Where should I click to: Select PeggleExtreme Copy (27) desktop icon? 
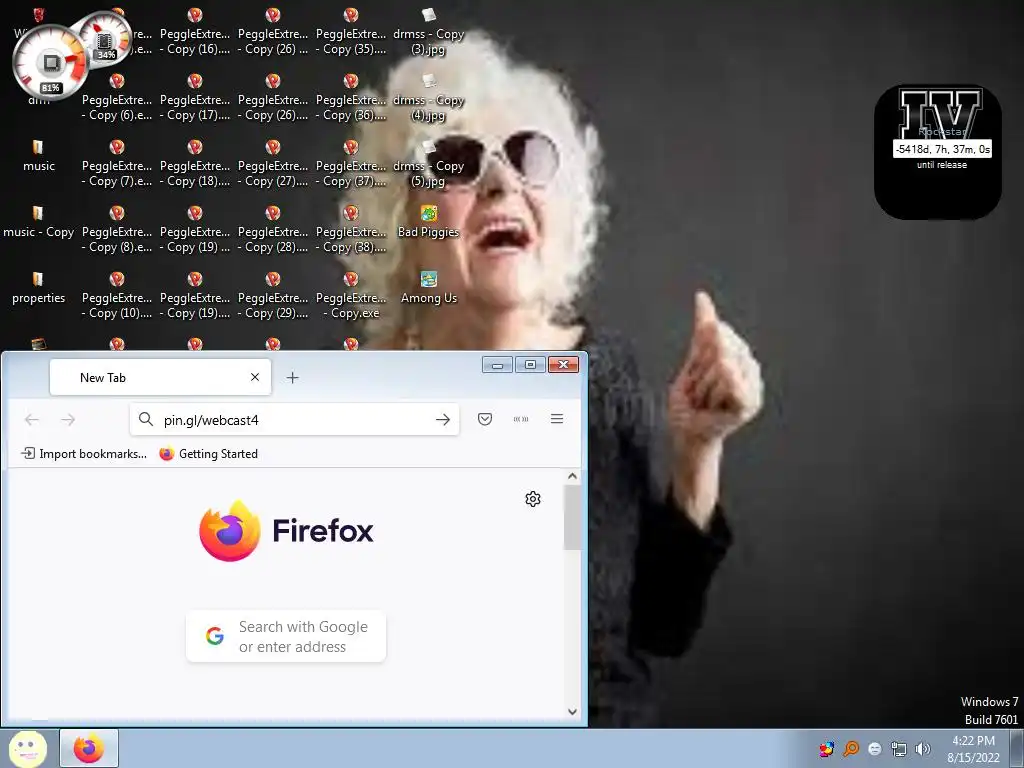click(x=273, y=163)
